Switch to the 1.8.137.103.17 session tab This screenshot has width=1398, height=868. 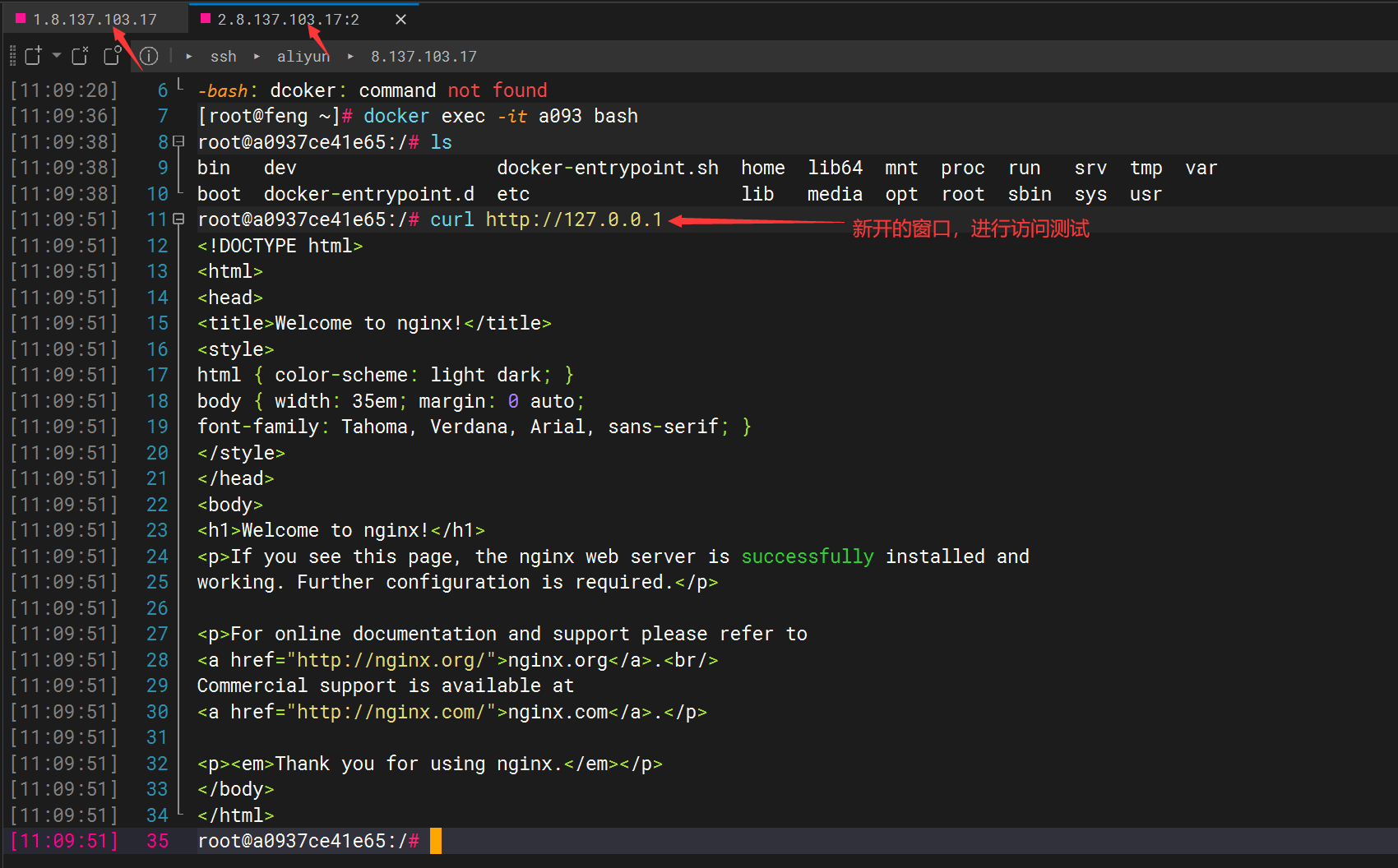(x=95, y=19)
